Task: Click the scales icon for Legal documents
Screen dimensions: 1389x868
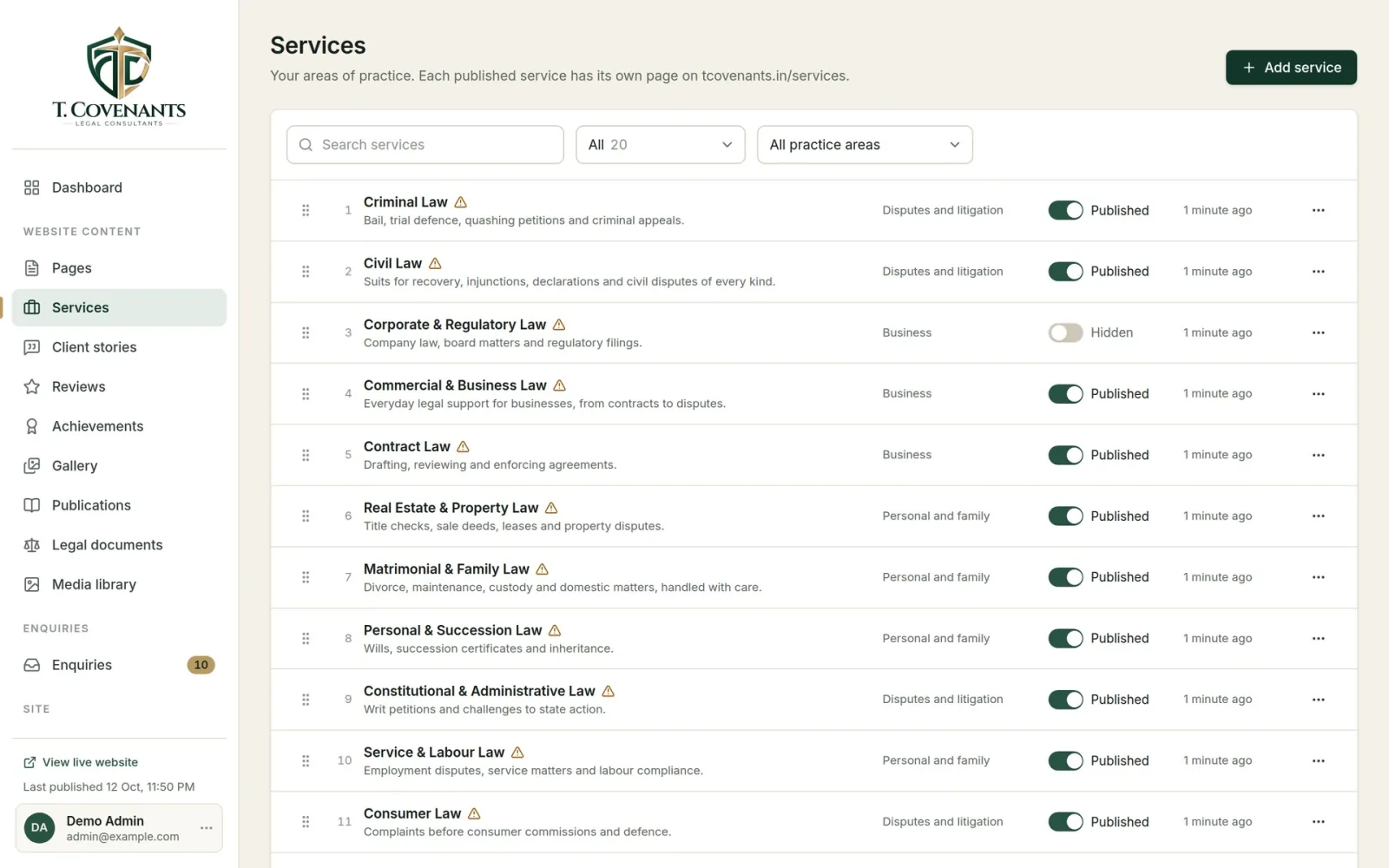Action: click(x=32, y=545)
